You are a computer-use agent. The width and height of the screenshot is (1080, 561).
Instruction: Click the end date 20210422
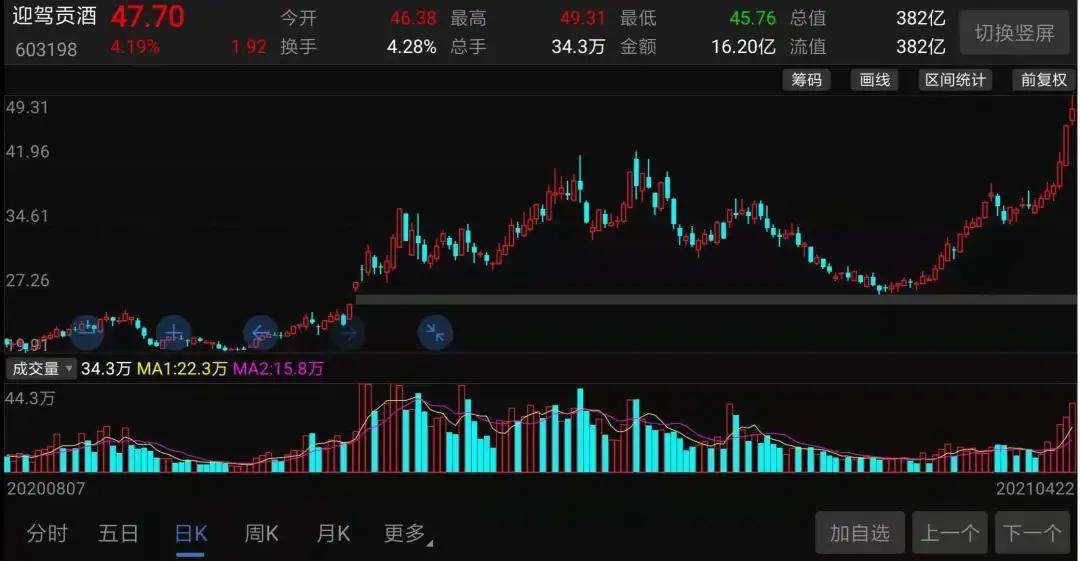(x=1035, y=489)
